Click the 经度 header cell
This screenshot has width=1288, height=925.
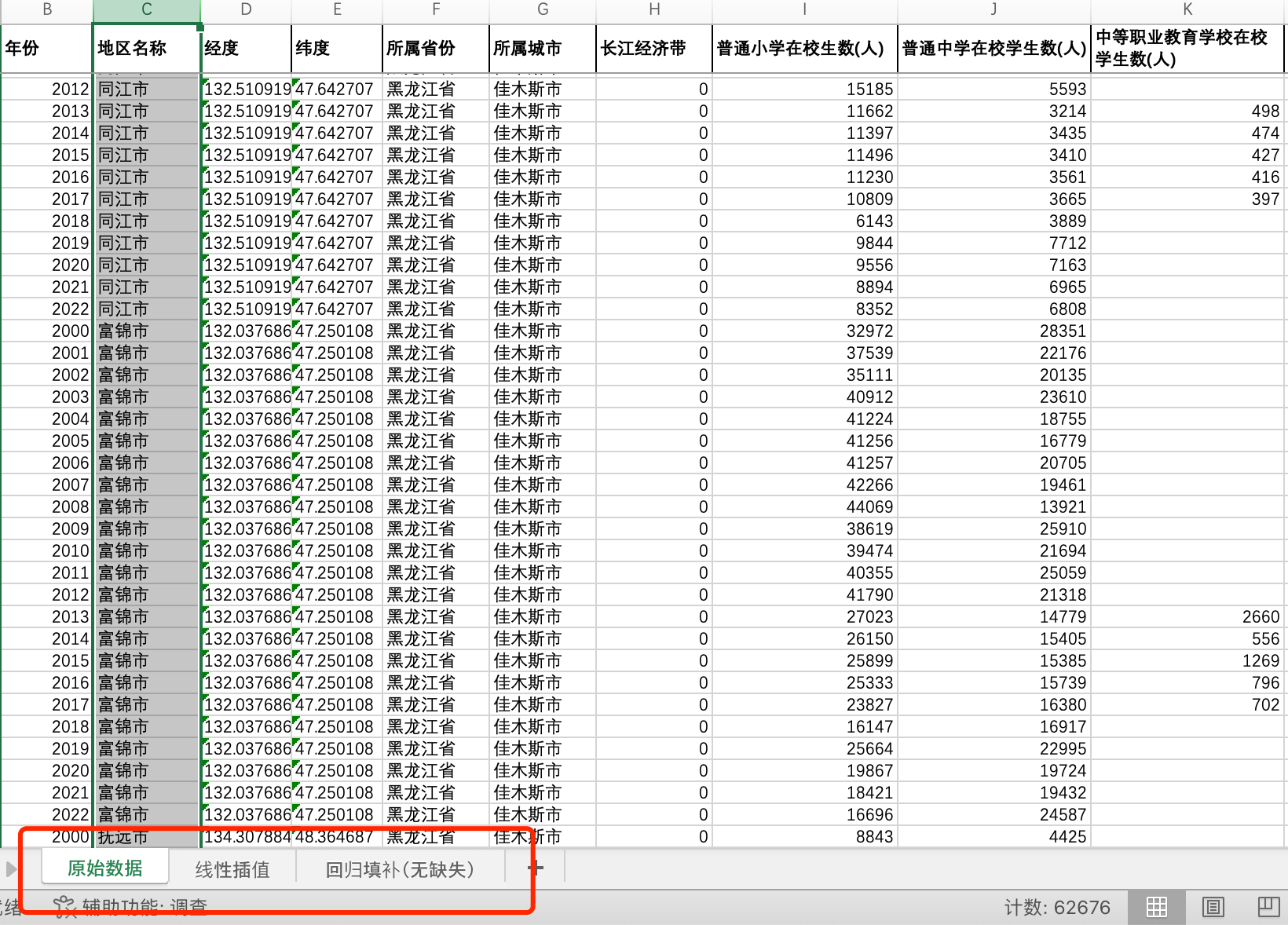(x=246, y=49)
